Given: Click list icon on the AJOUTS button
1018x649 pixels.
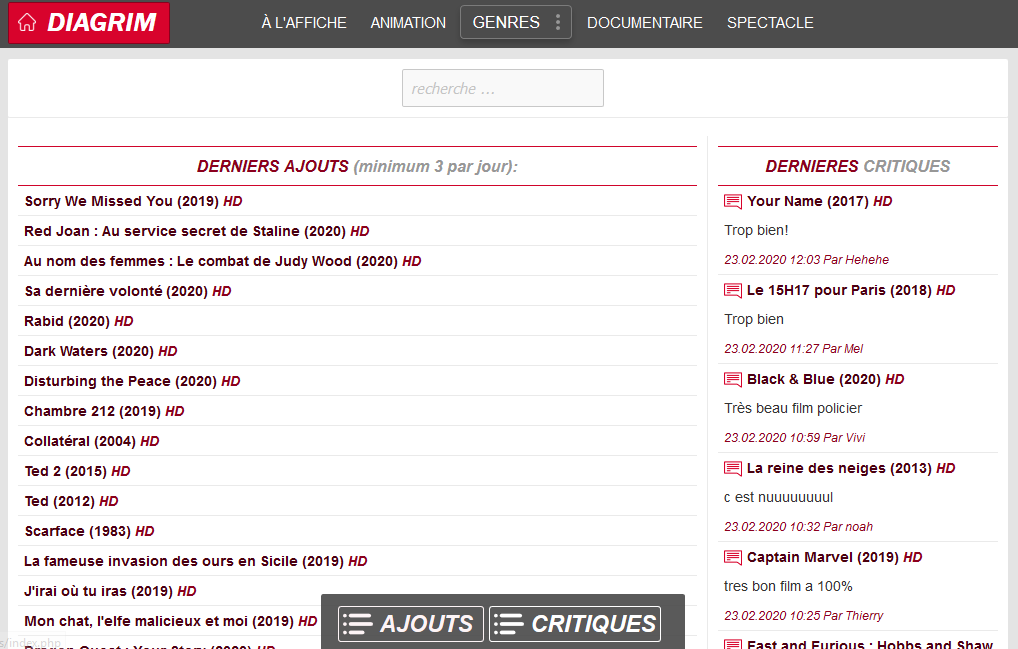Looking at the screenshot, I should click(x=358, y=624).
